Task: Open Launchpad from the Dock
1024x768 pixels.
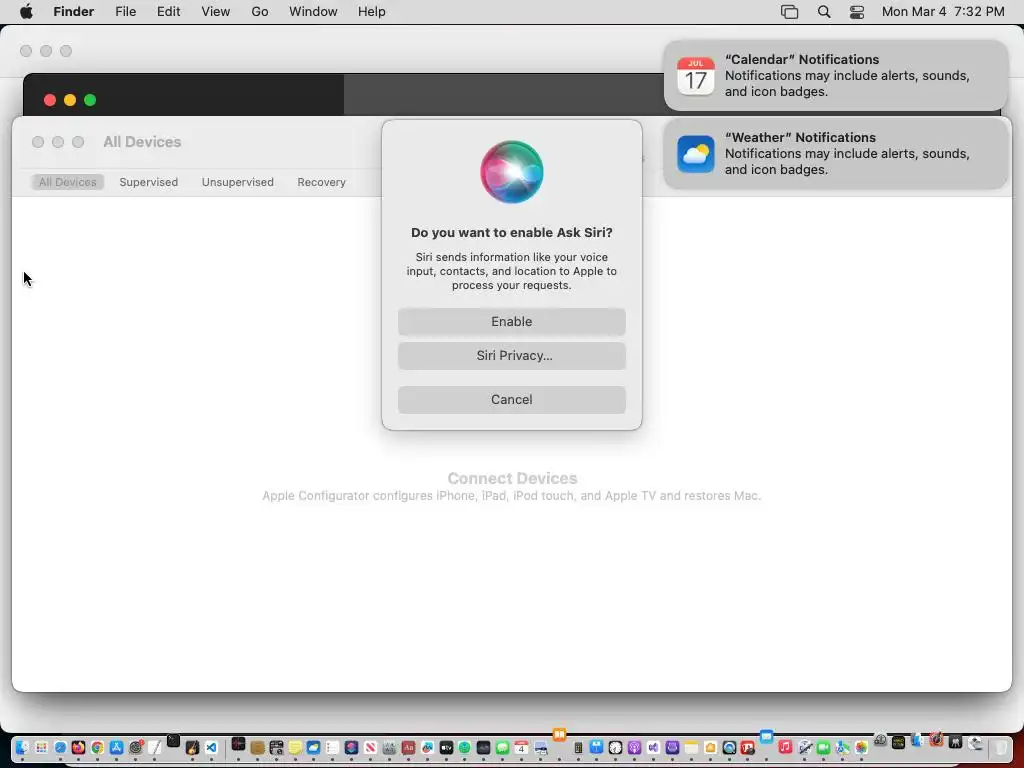Action: [41, 748]
